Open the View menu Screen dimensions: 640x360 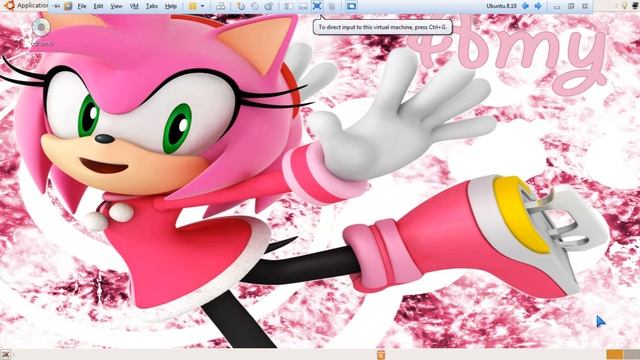(x=116, y=6)
